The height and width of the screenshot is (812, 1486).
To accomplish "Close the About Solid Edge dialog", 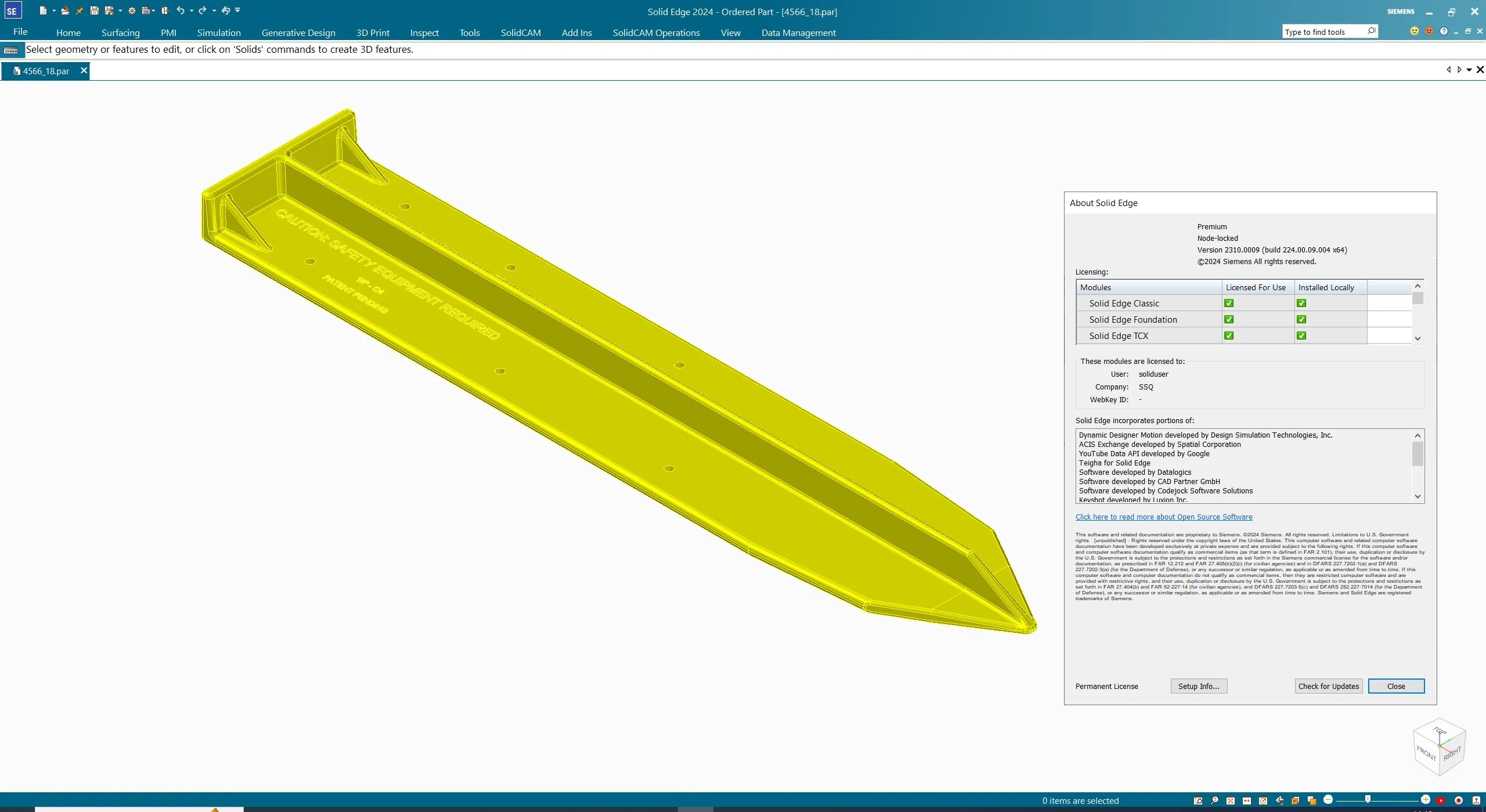I will click(1396, 687).
